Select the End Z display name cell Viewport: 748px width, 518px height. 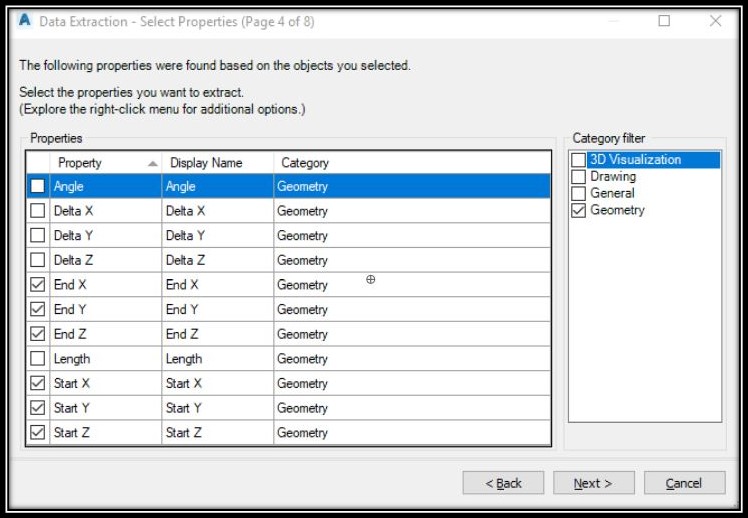[218, 334]
